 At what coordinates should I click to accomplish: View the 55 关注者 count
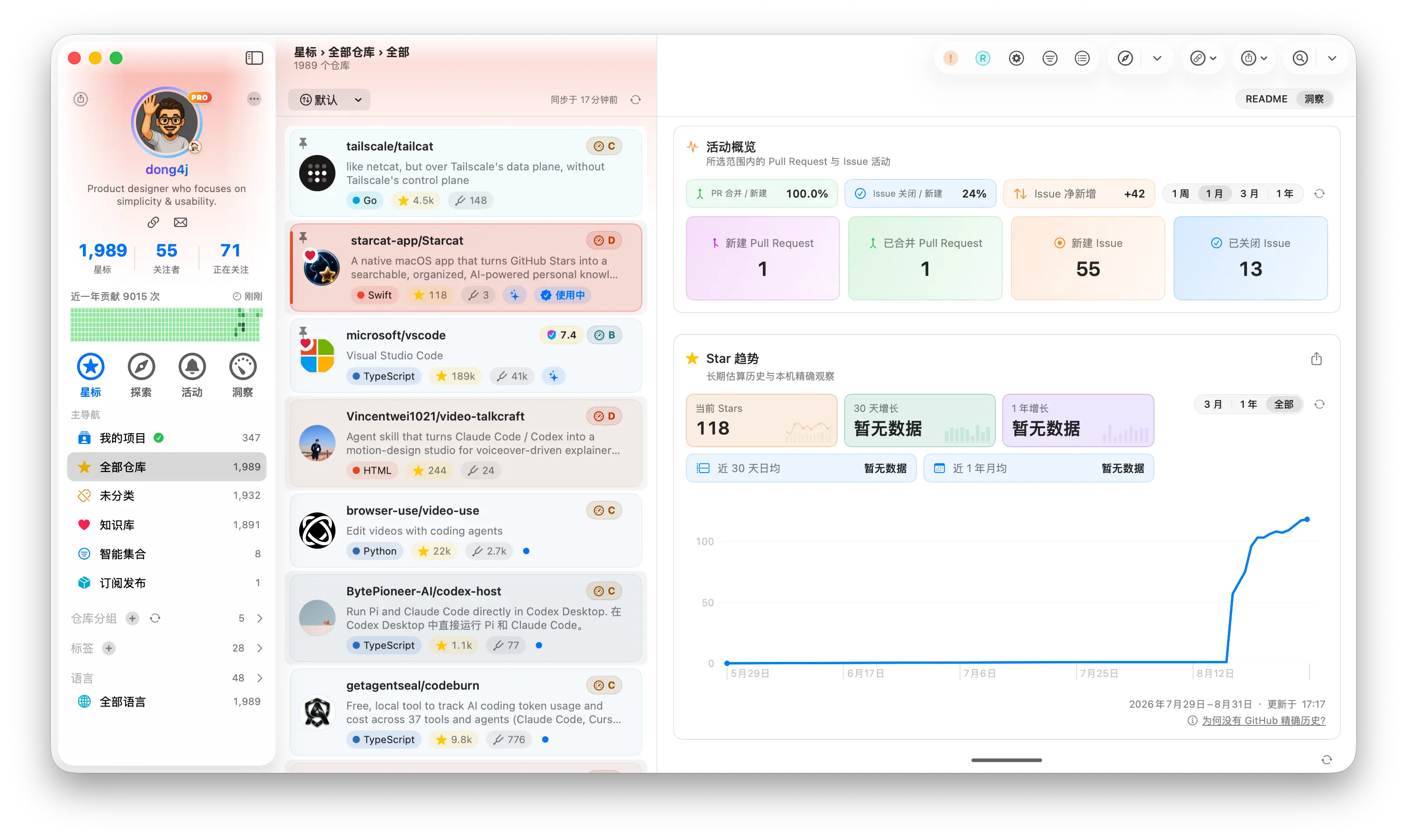coord(166,257)
